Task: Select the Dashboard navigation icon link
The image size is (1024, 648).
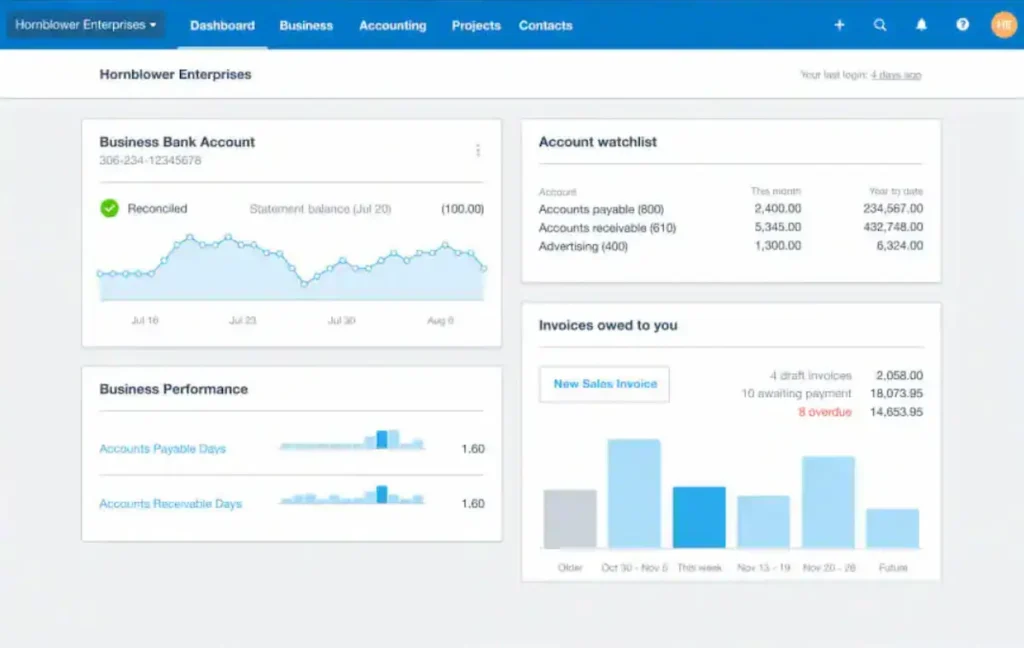Action: tap(221, 26)
